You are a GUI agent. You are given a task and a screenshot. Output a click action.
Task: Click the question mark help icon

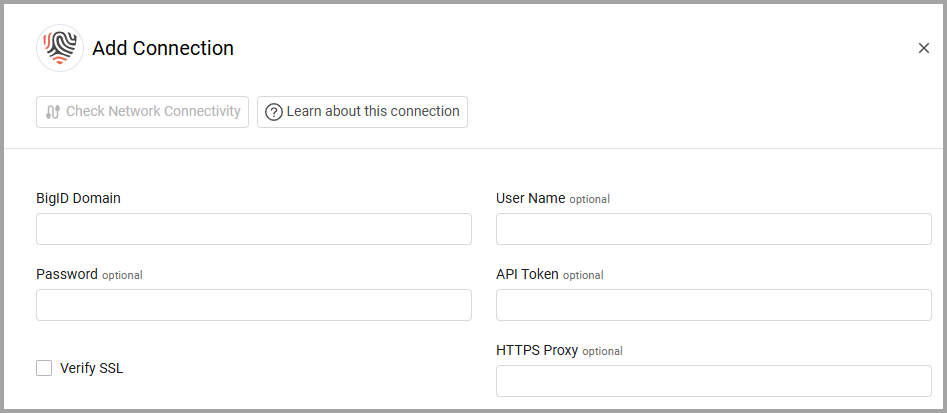pos(274,112)
